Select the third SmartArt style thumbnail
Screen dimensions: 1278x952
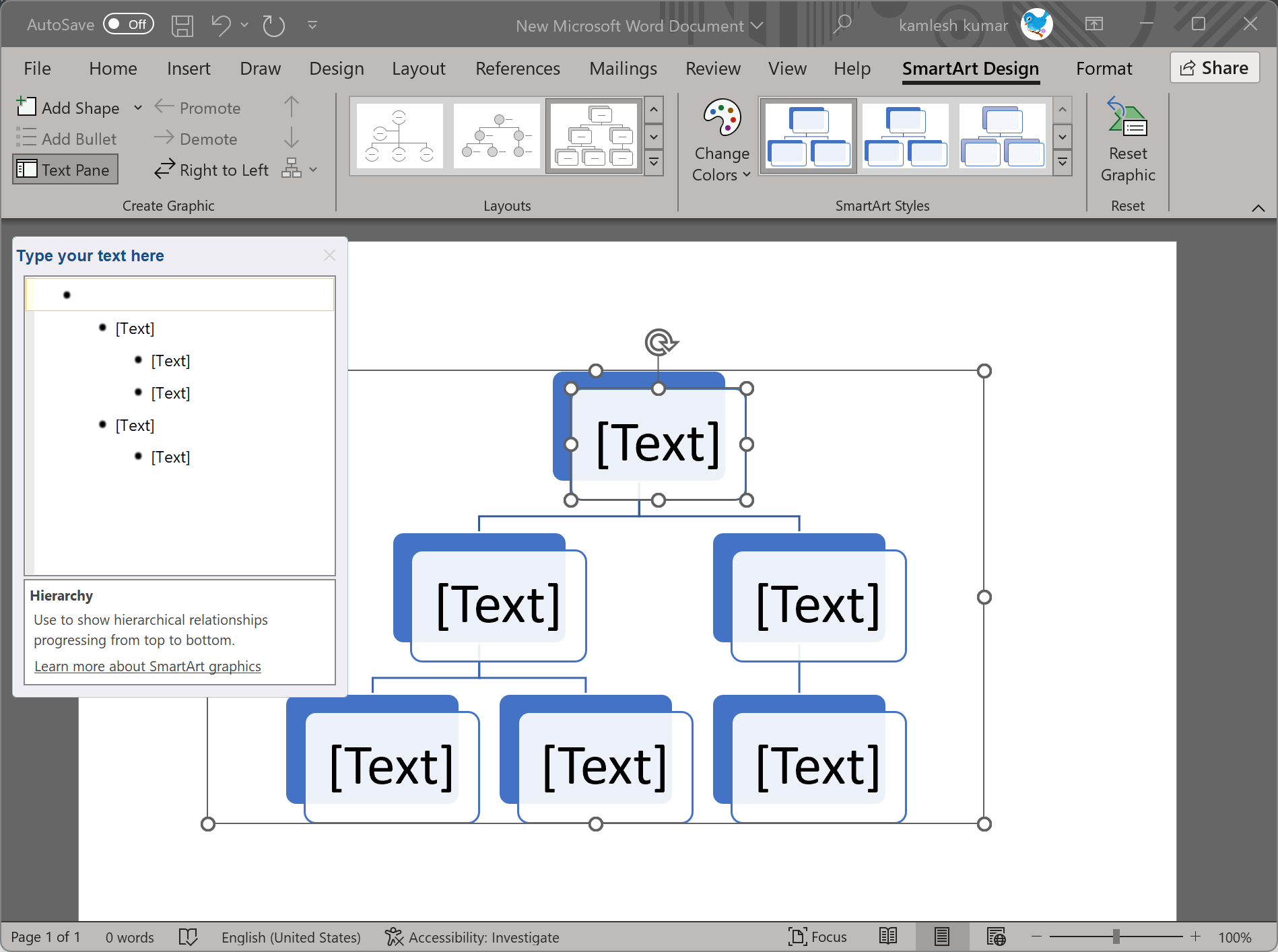[x=1003, y=136]
